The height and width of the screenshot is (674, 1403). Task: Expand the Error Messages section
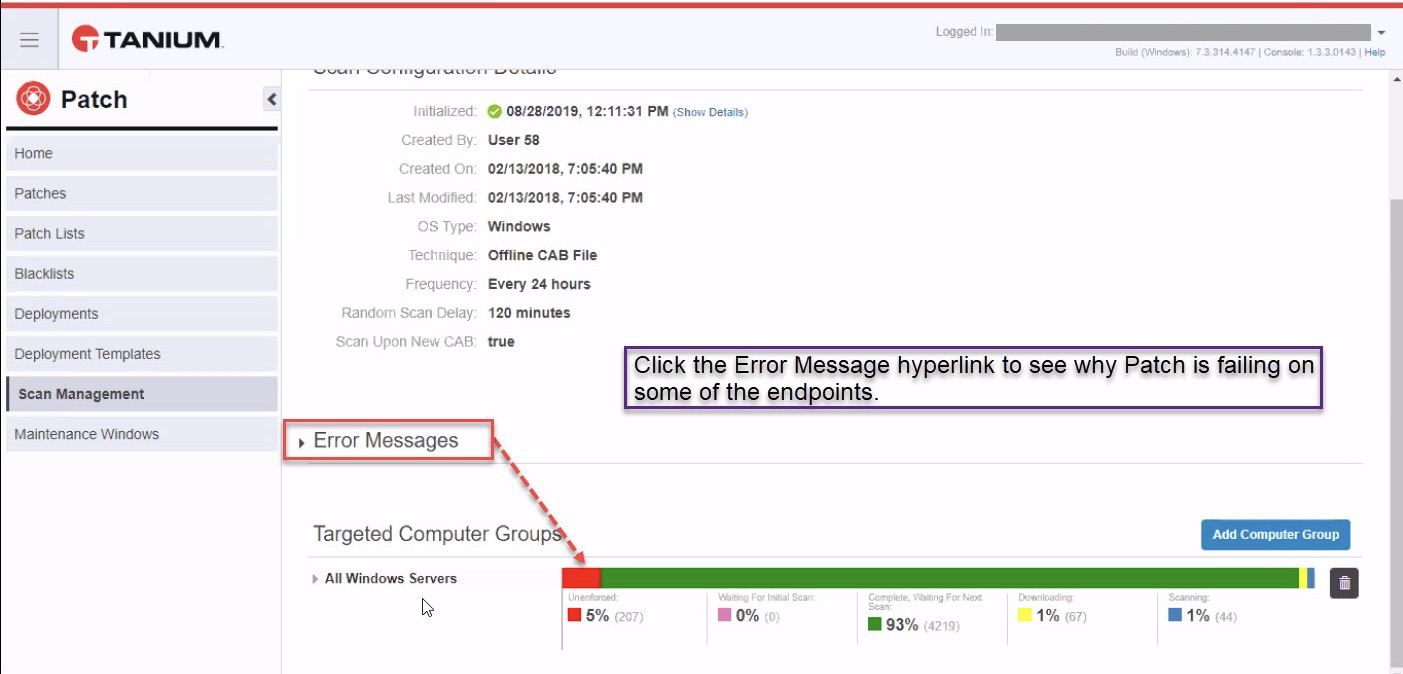(x=385, y=441)
